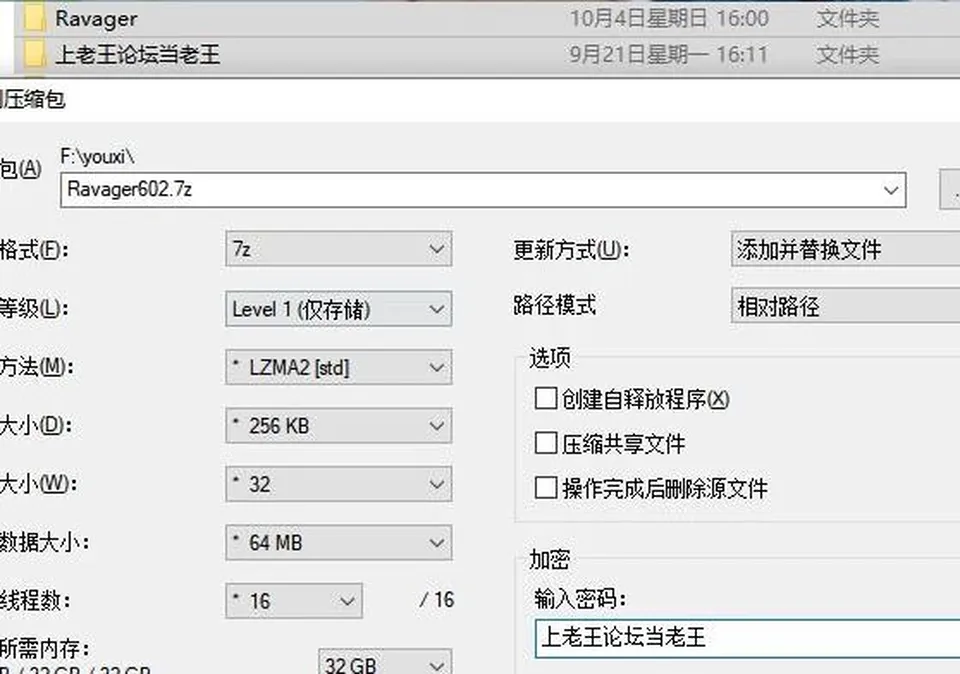Screen dimensions: 960x674
Task: Click the 加密 group label
Action: [550, 560]
